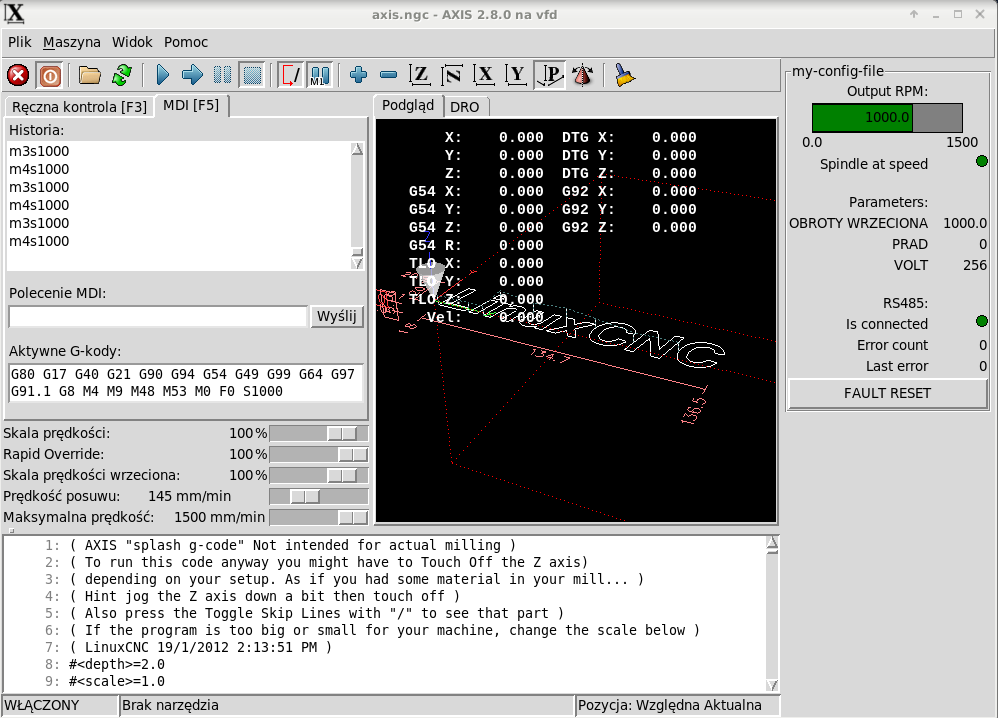
Task: Toggle the rotate view cone icon
Action: click(x=582, y=75)
